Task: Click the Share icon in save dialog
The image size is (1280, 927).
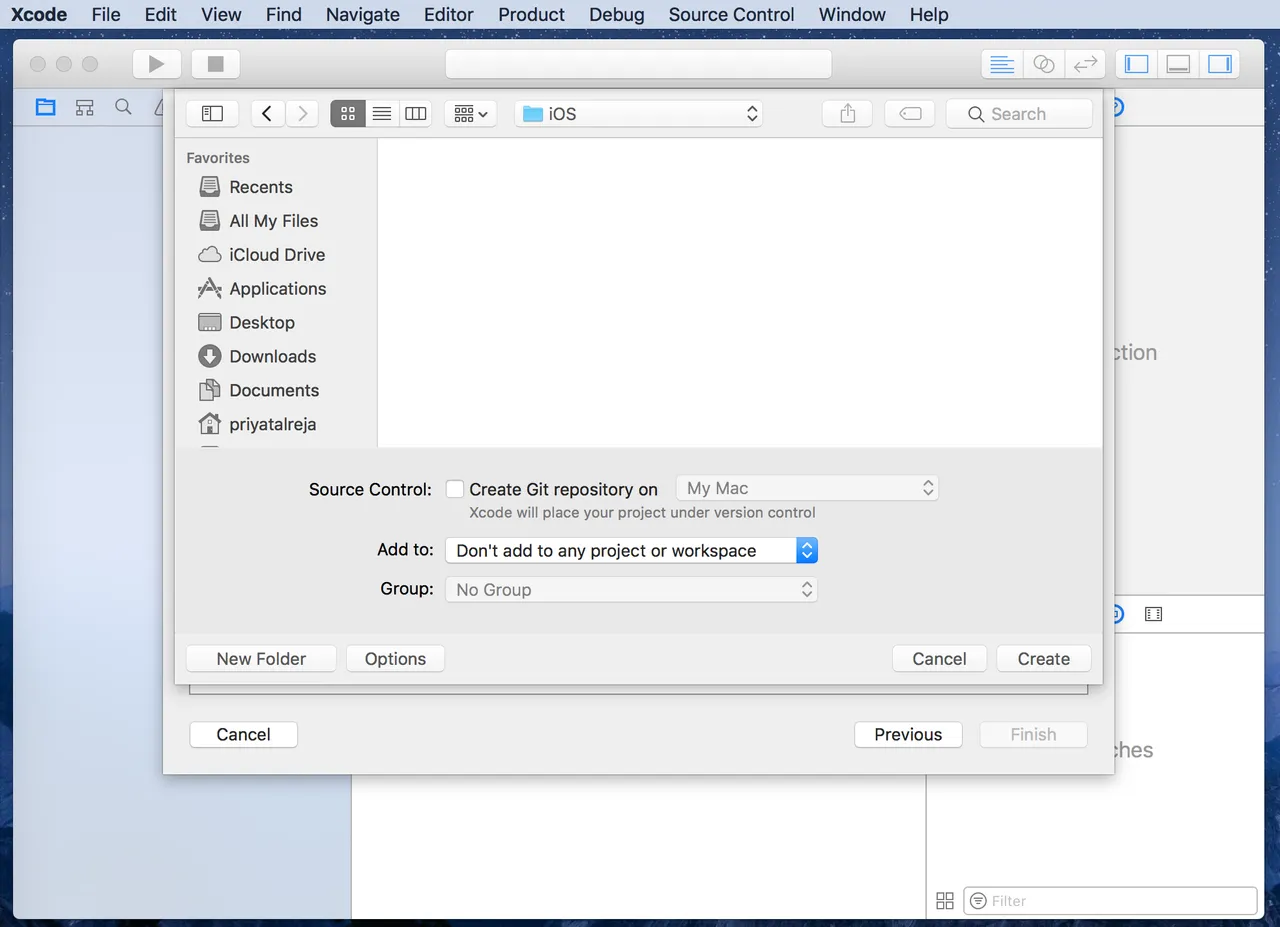Action: click(x=848, y=114)
